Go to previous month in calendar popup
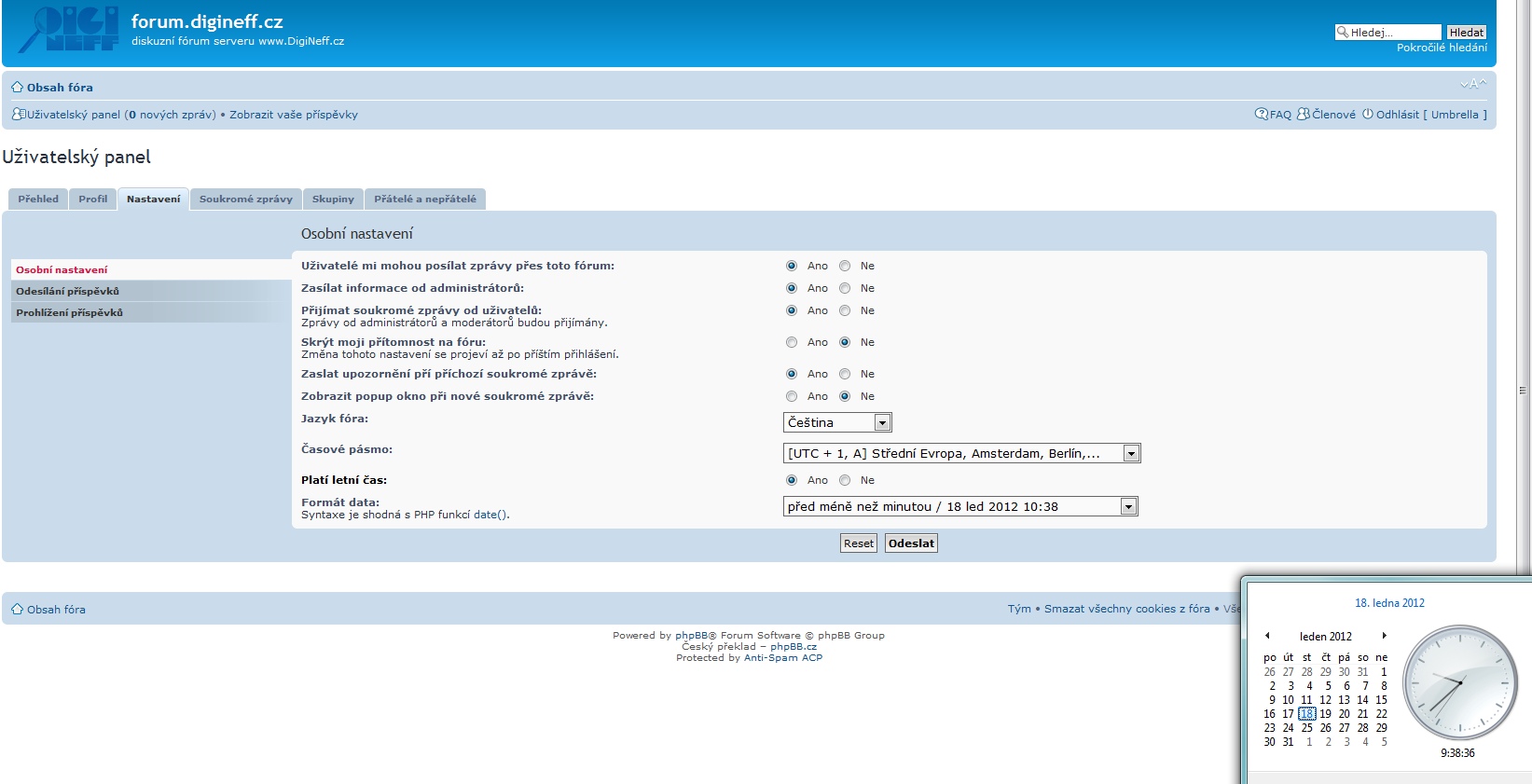1532x784 pixels. pos(1267,636)
